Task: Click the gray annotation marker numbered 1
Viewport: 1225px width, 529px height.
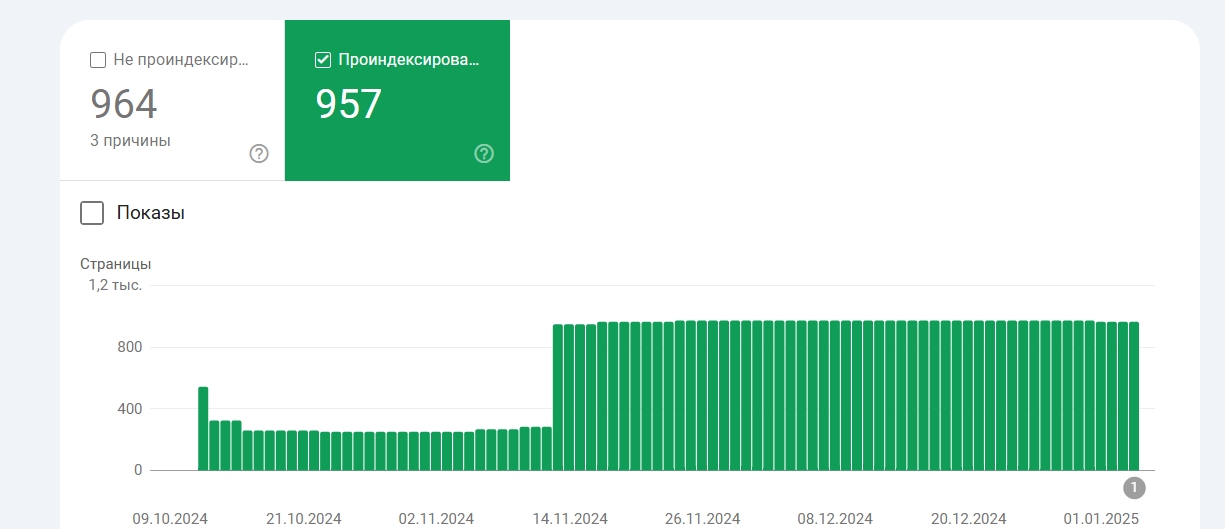Action: pos(1134,488)
